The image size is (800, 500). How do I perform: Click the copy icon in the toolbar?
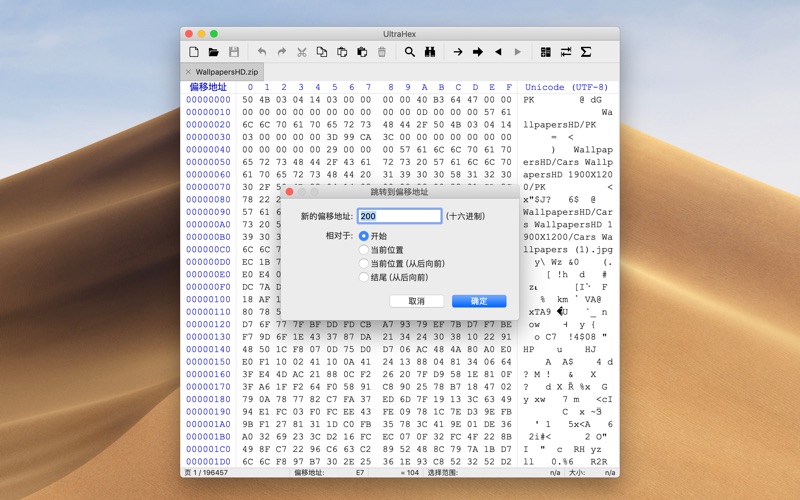point(322,52)
